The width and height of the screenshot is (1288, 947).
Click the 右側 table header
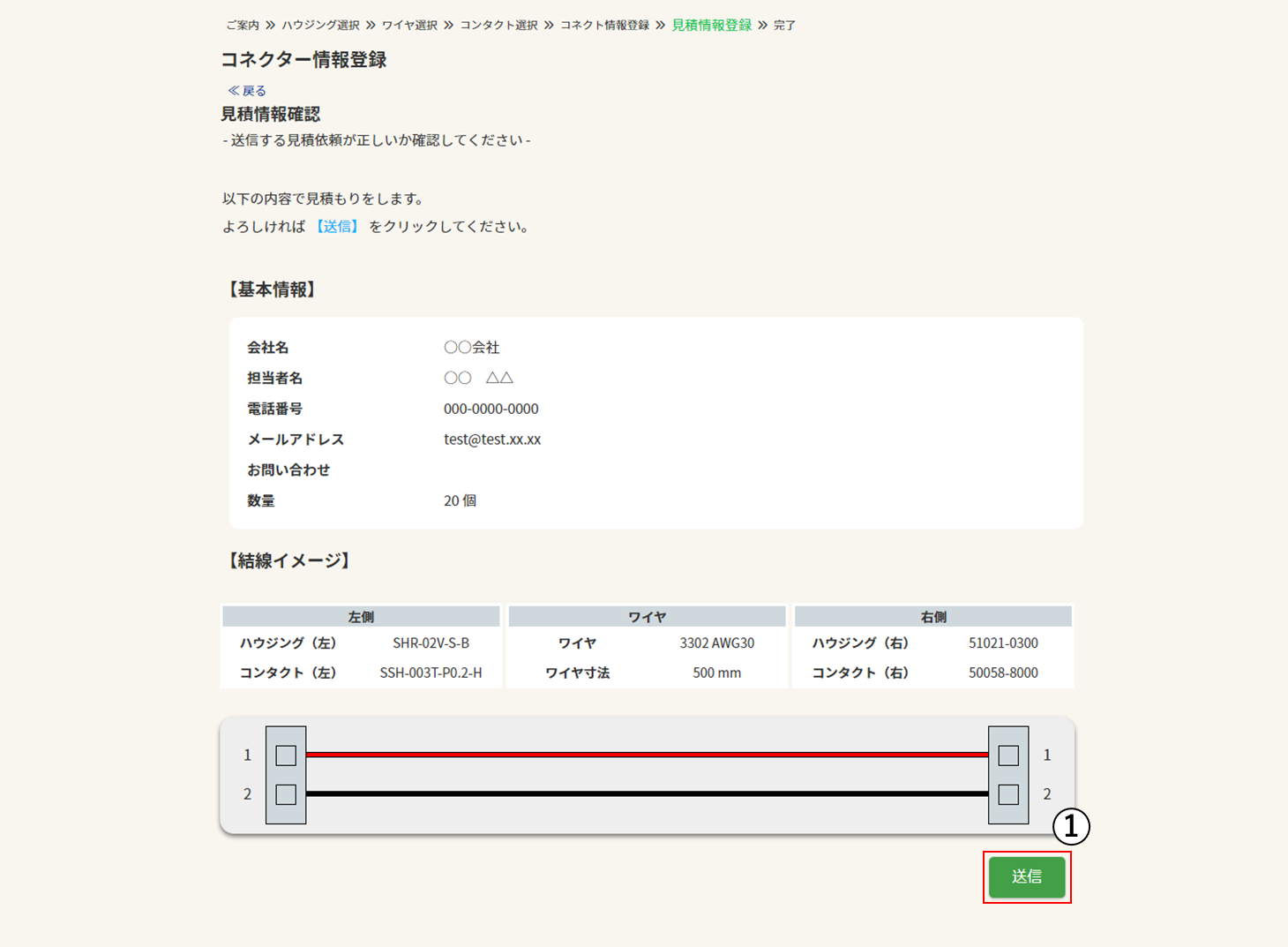[932, 617]
